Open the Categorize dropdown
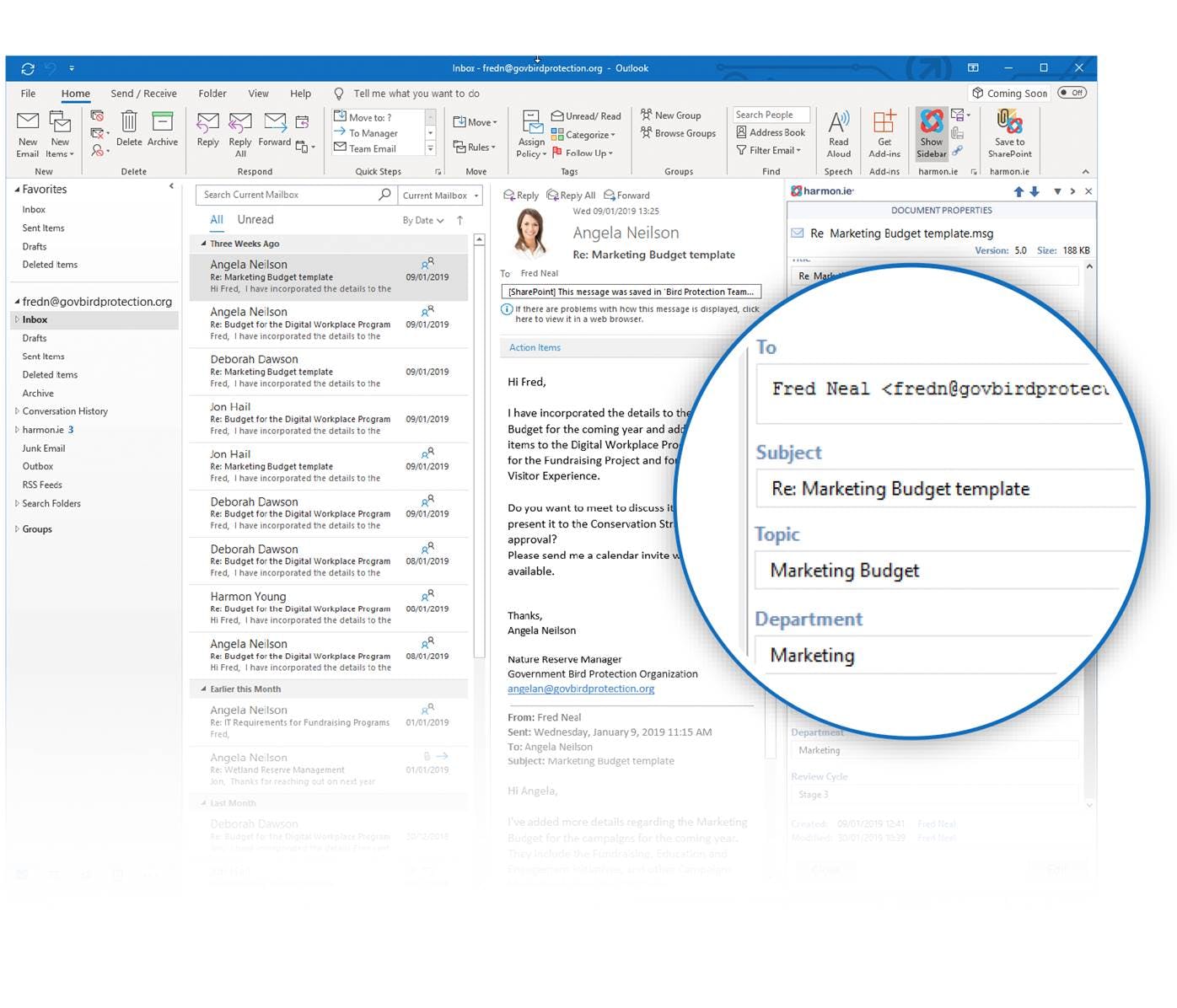The image size is (1177, 1008). point(583,135)
